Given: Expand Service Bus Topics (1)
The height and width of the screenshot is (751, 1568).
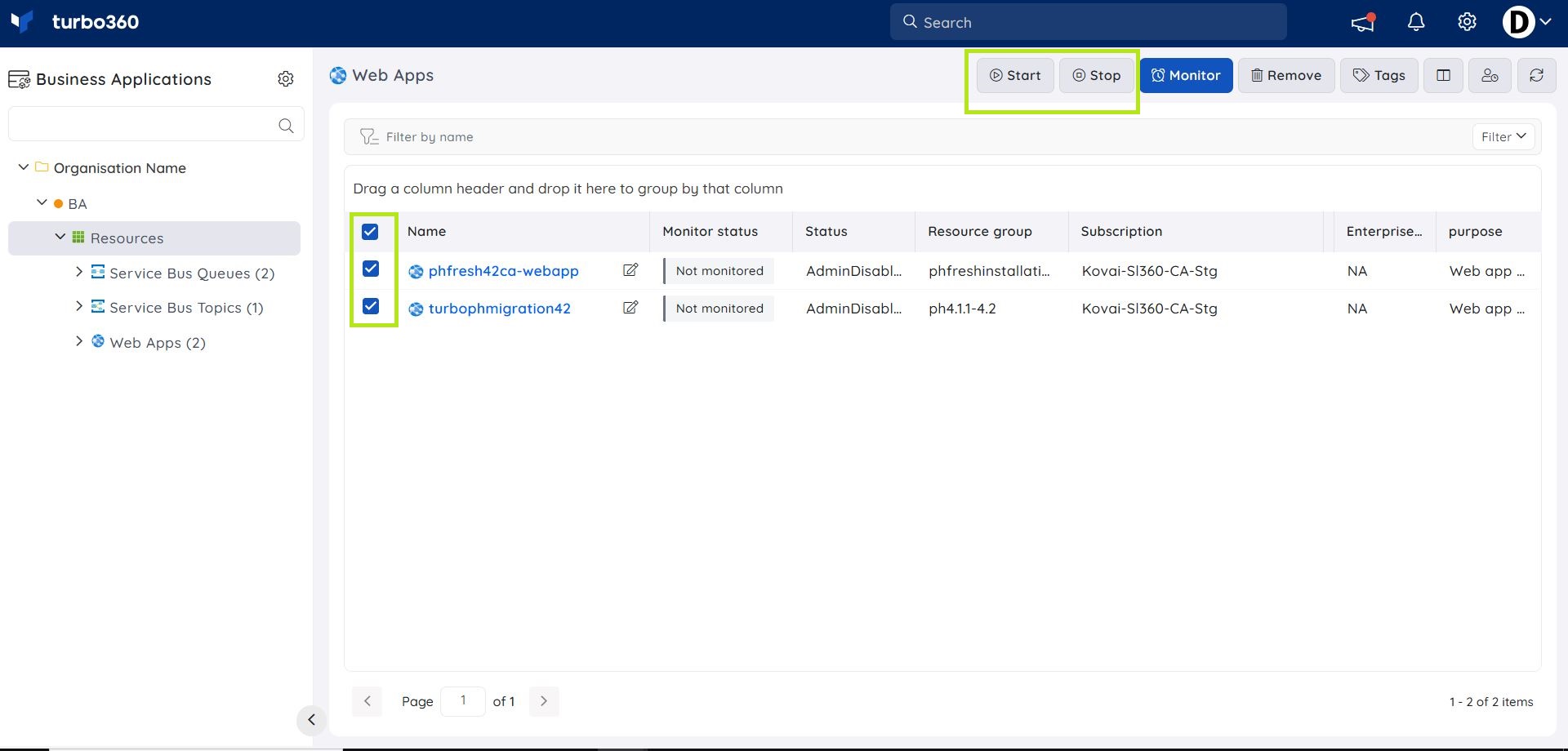Looking at the screenshot, I should point(79,306).
